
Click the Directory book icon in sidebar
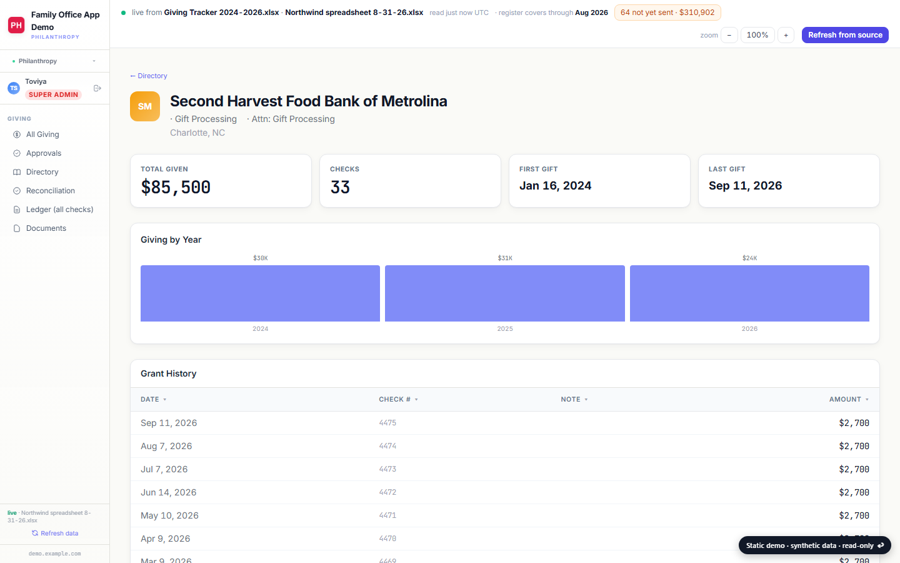click(x=17, y=172)
